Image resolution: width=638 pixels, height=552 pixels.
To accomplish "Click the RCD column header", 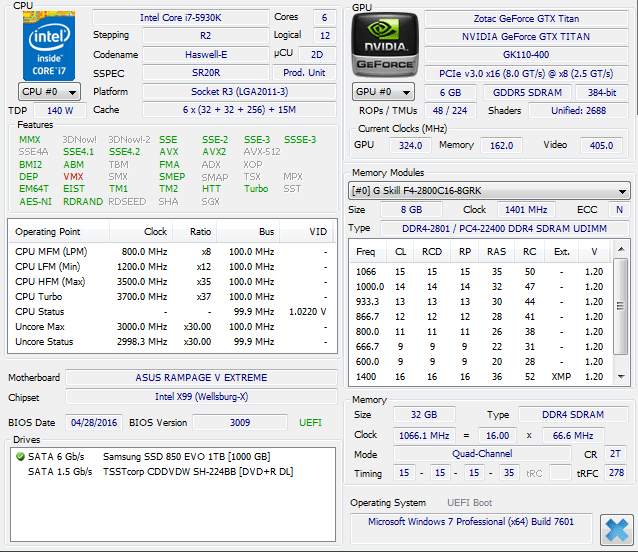I will (x=432, y=252).
